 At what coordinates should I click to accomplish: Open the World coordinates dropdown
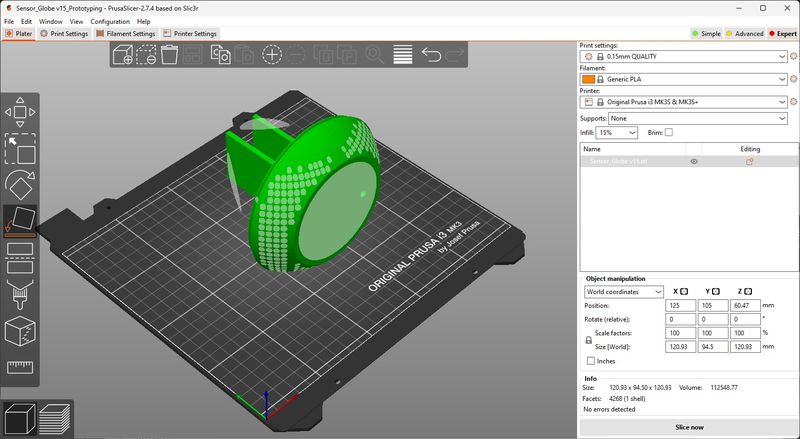[x=624, y=291]
